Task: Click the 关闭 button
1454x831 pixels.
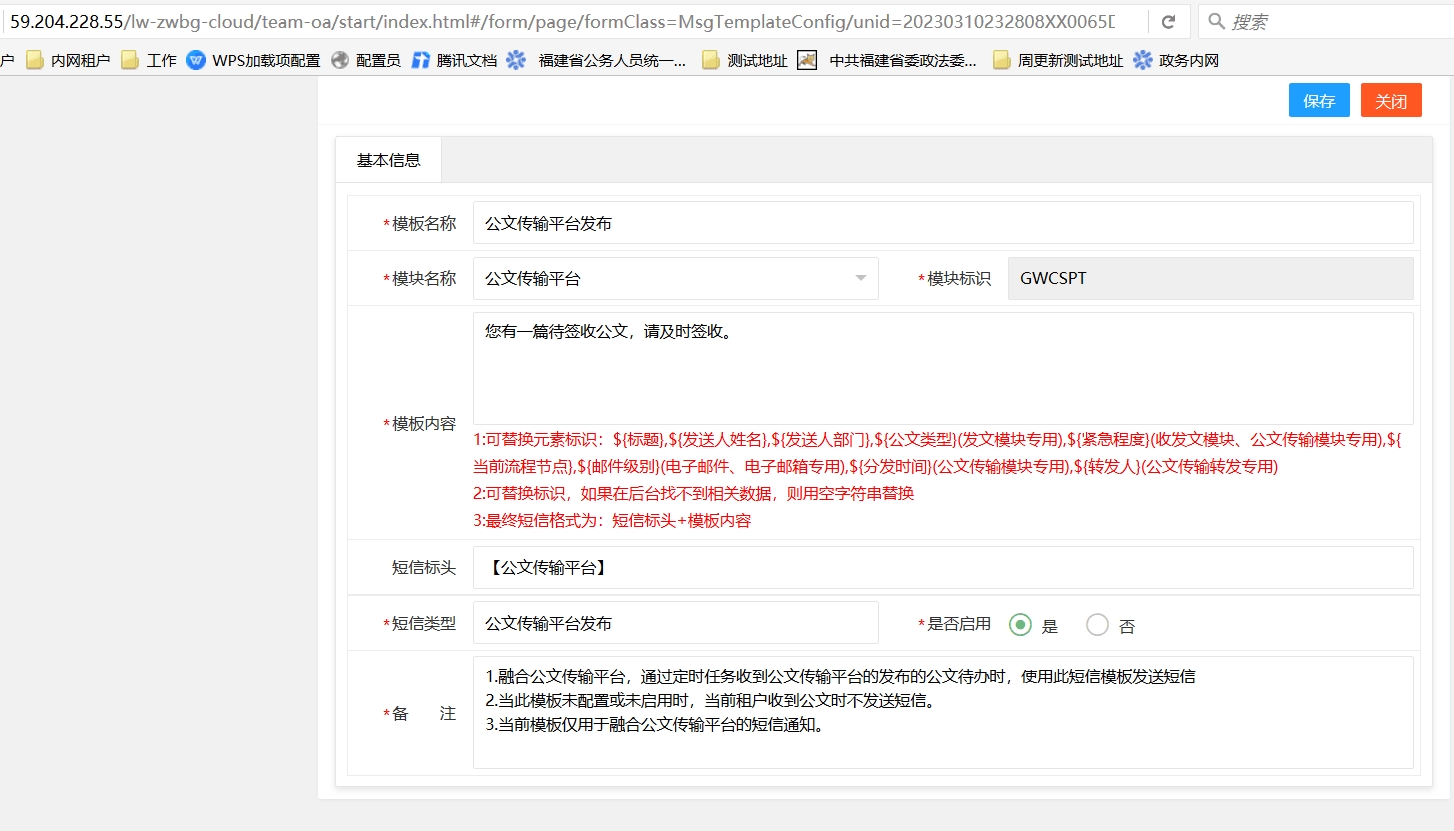Action: click(x=1391, y=101)
